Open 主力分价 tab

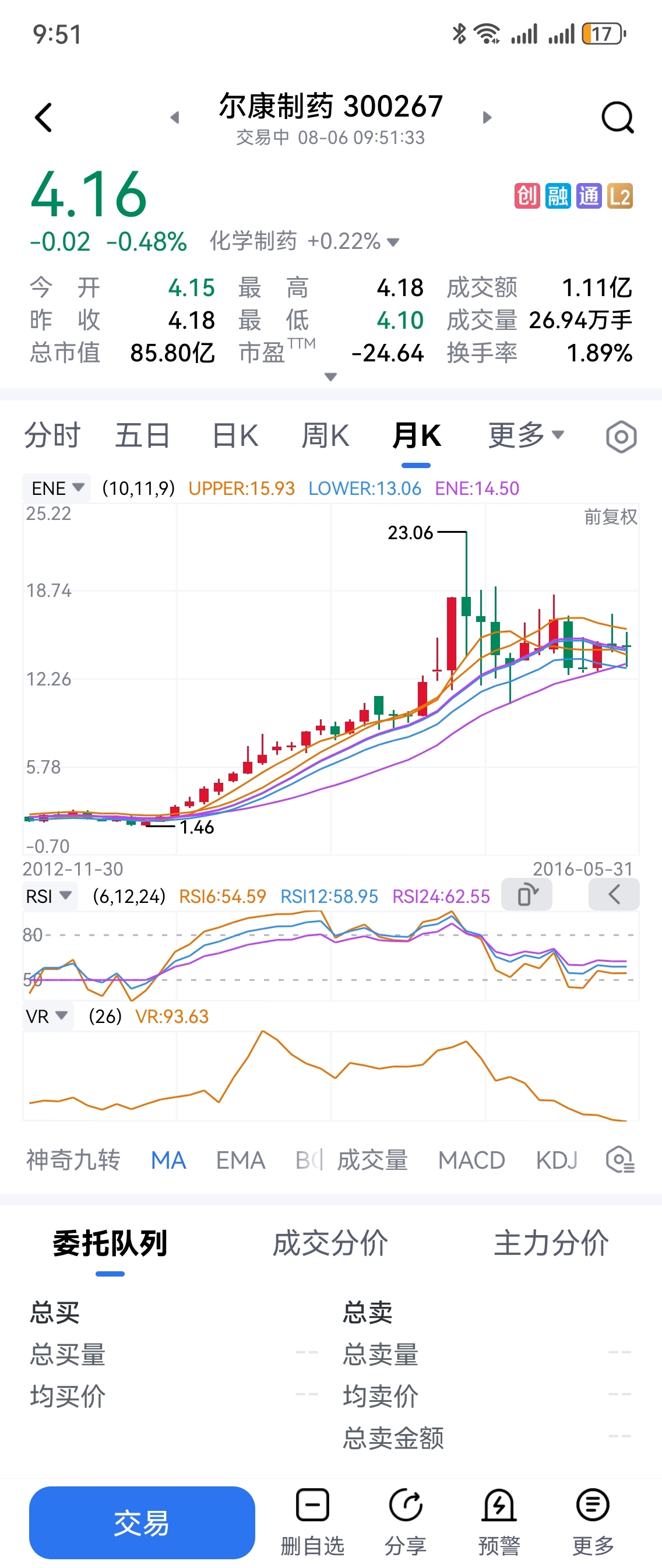point(551,1243)
